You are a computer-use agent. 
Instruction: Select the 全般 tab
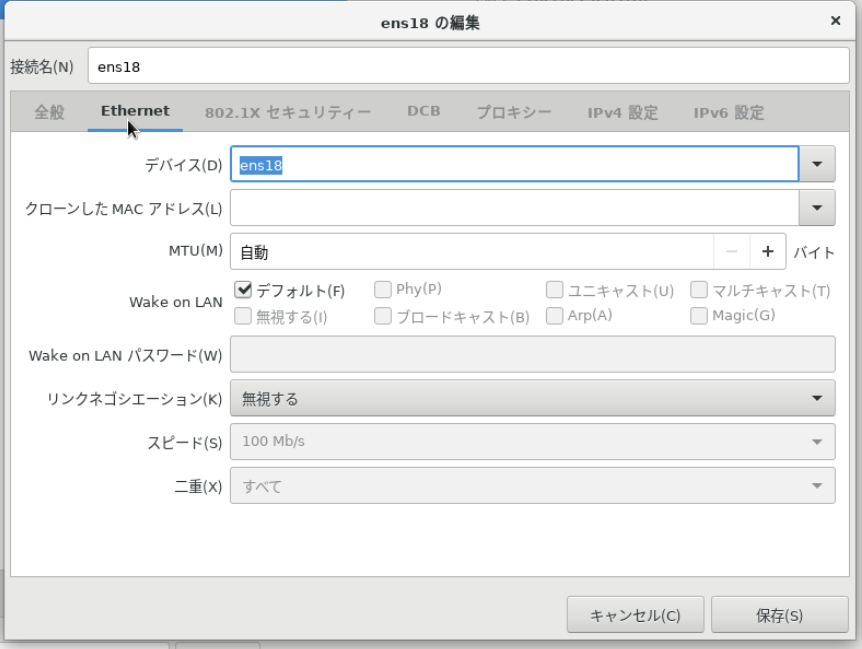coord(50,112)
